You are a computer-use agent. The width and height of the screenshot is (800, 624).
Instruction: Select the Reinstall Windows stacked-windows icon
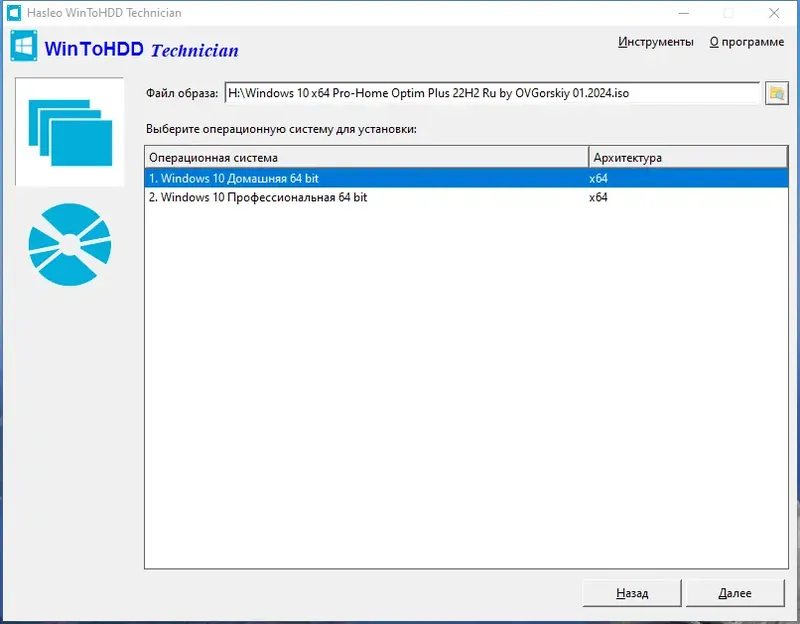pyautogui.click(x=70, y=132)
